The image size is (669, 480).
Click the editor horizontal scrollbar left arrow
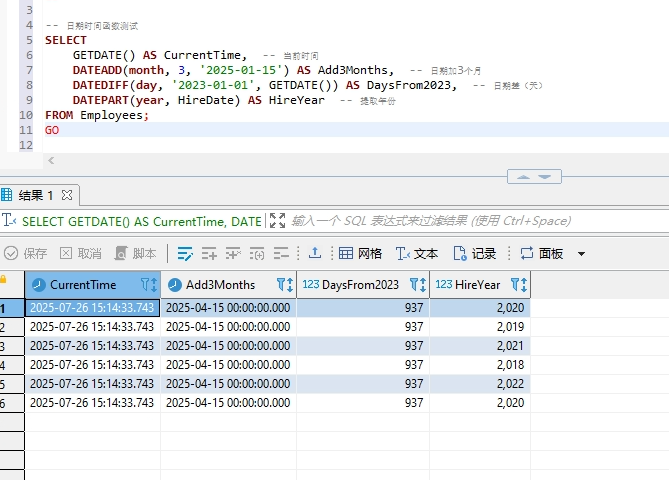point(50,160)
